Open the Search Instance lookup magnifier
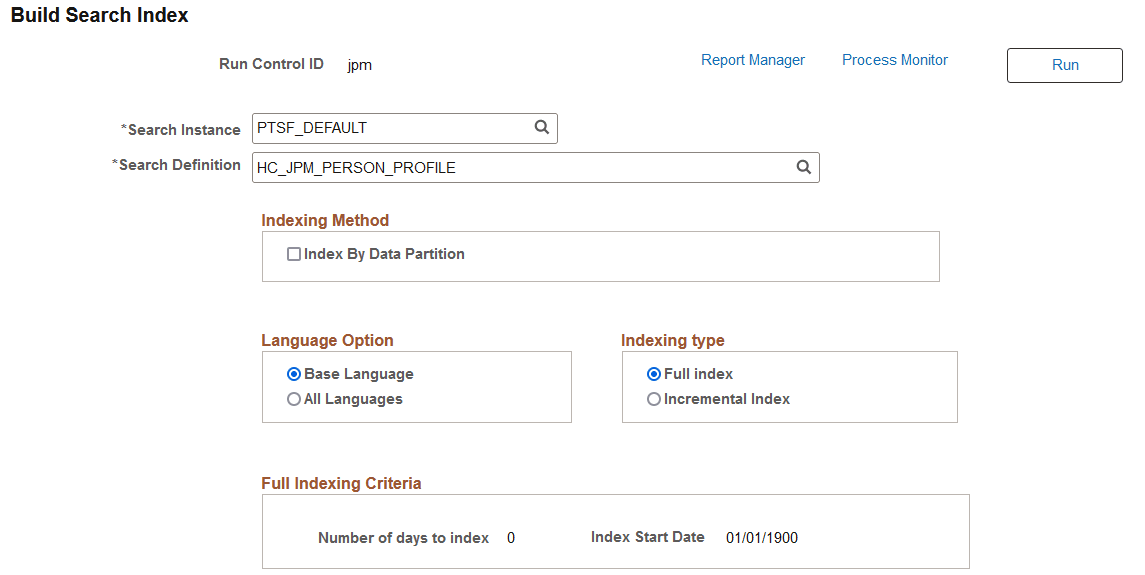1145x575 pixels. point(542,128)
